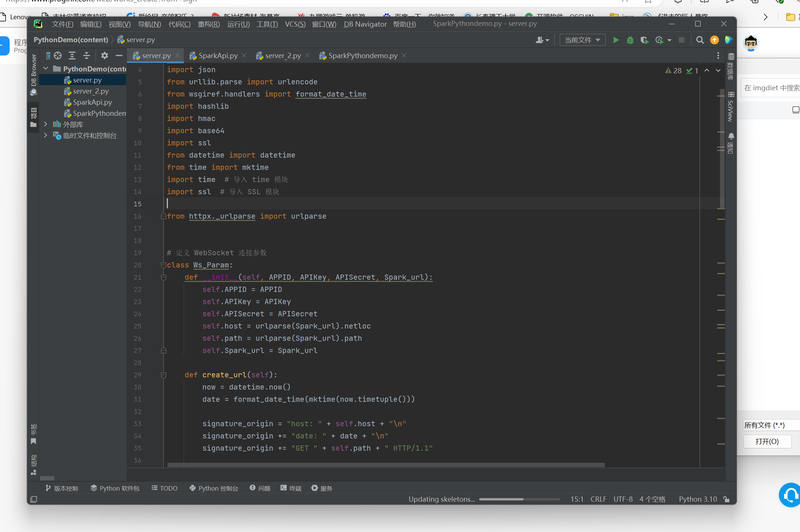
Task: Open the DB Navigator menu
Action: click(365, 24)
